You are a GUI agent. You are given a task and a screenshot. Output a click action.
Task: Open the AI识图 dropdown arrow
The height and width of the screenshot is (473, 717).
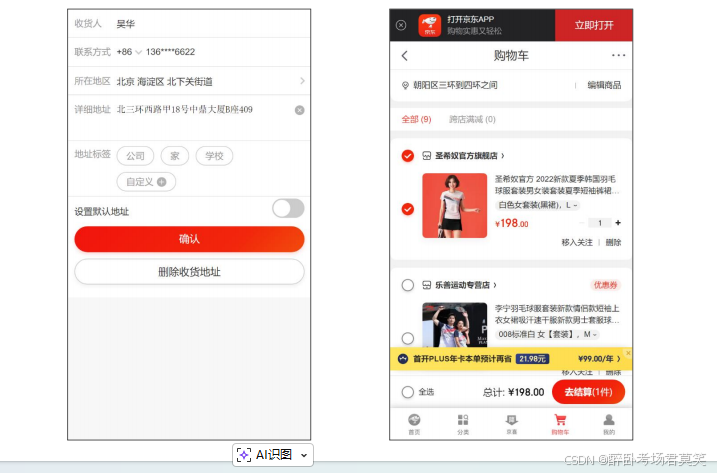(304, 455)
